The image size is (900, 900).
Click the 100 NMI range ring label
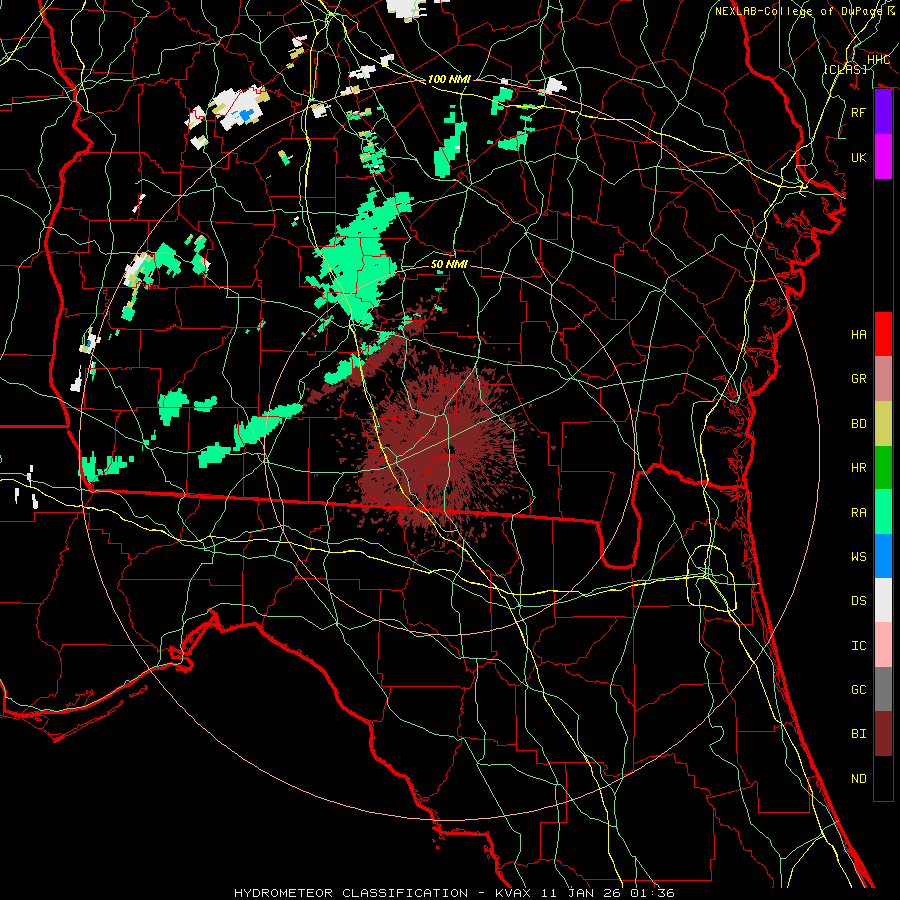tap(449, 79)
